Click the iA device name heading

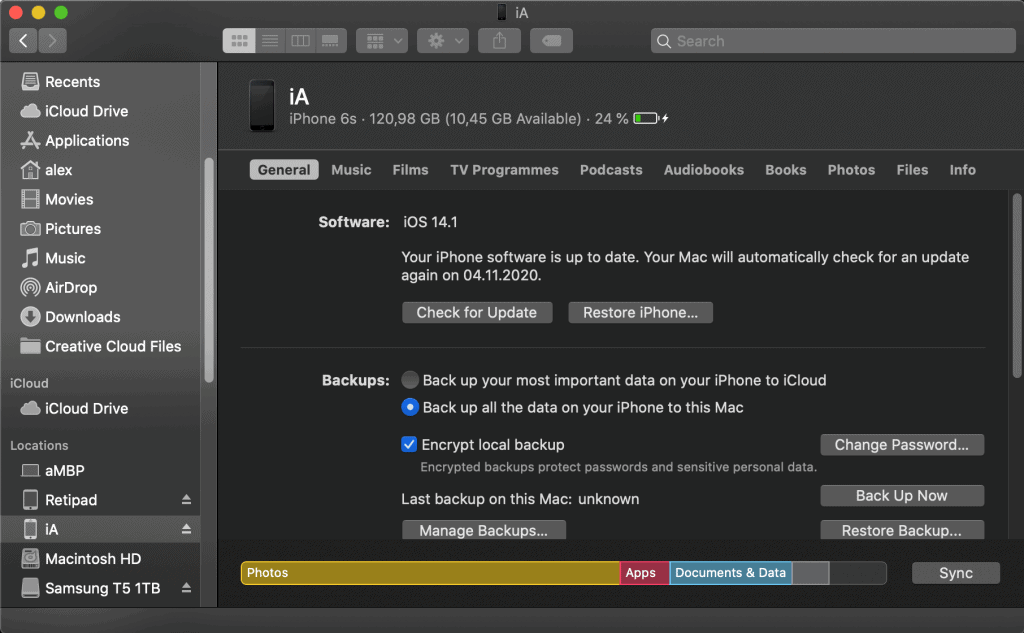click(299, 97)
